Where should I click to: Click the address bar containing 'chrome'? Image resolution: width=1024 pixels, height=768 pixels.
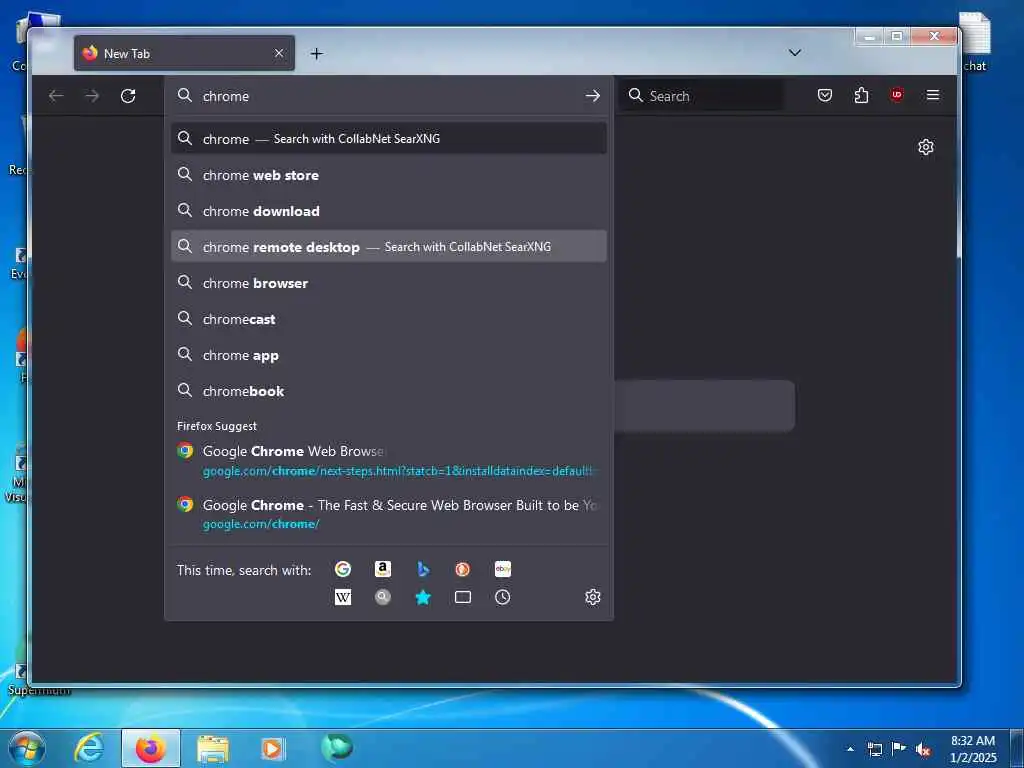tap(389, 96)
